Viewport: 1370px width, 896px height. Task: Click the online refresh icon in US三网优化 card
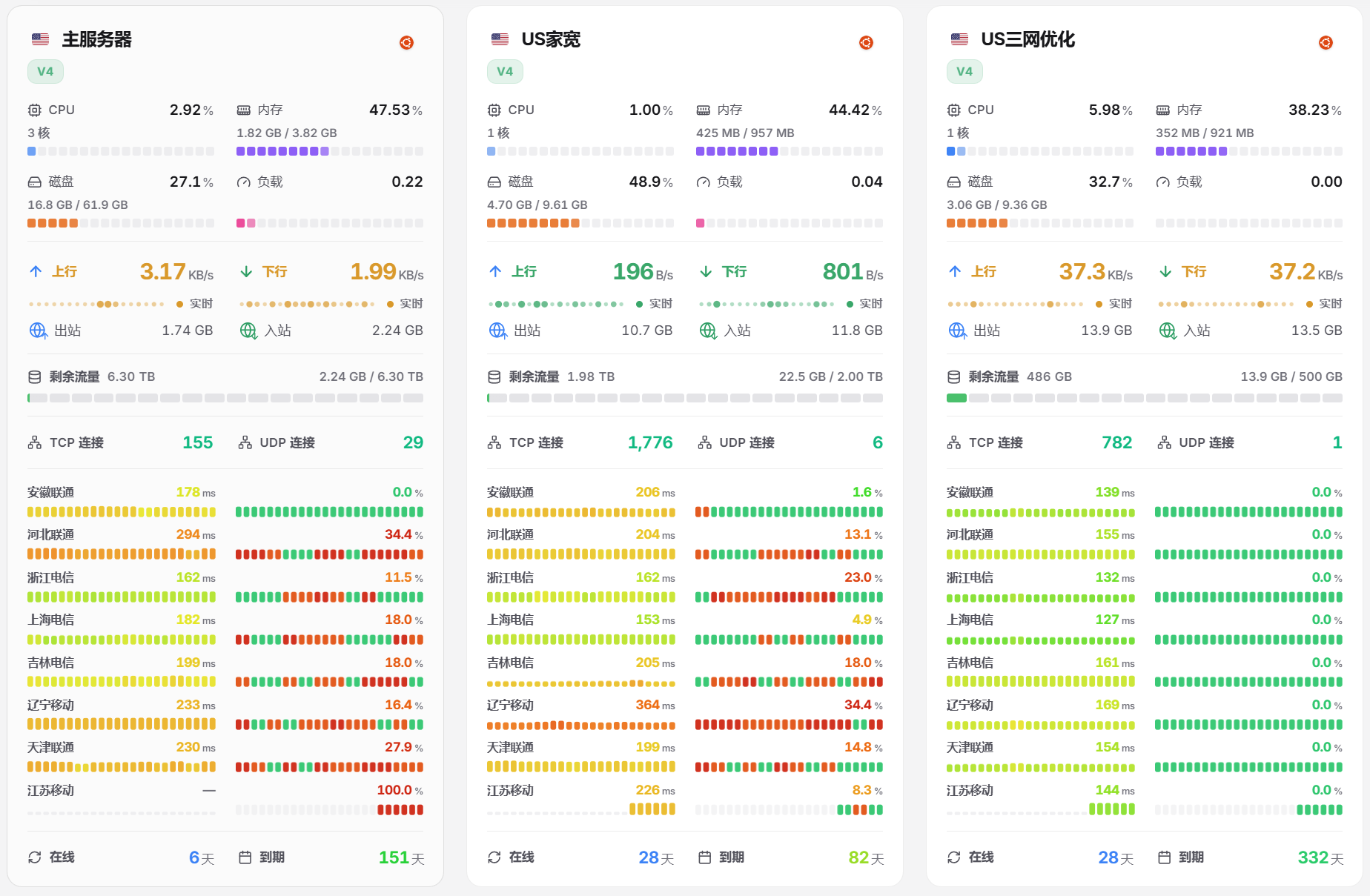pyautogui.click(x=954, y=857)
